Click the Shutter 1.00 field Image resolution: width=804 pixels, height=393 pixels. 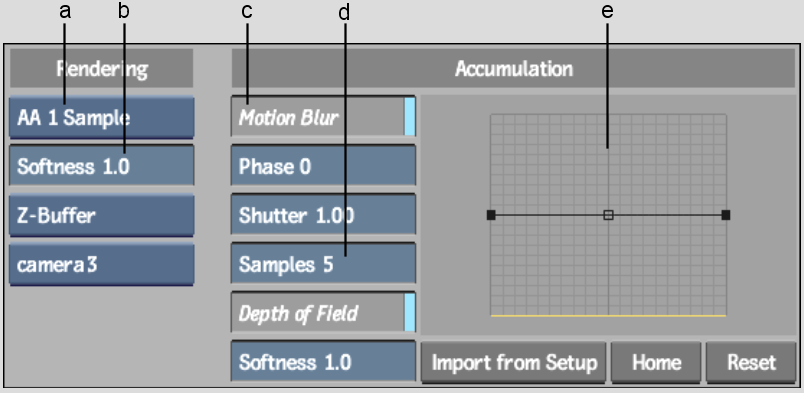(323, 214)
